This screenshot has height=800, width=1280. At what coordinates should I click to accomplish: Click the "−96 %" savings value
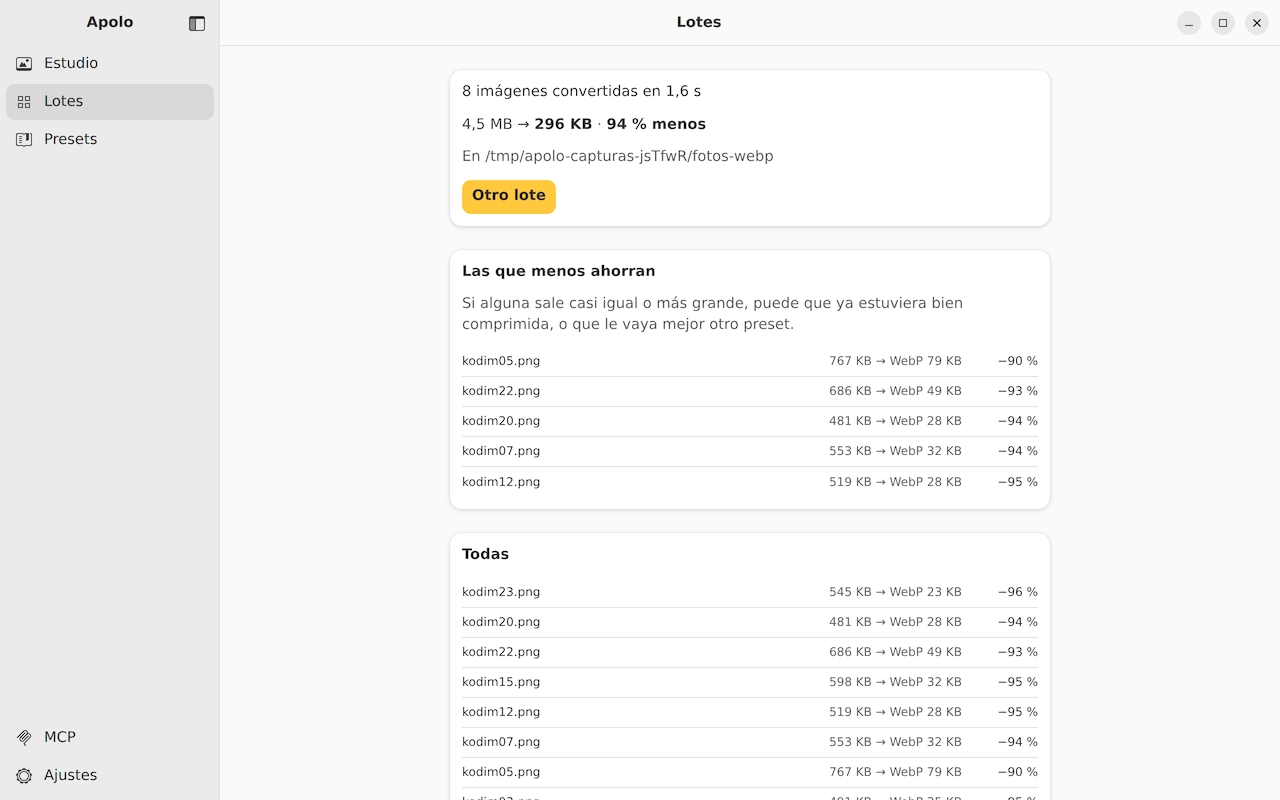coord(1018,592)
